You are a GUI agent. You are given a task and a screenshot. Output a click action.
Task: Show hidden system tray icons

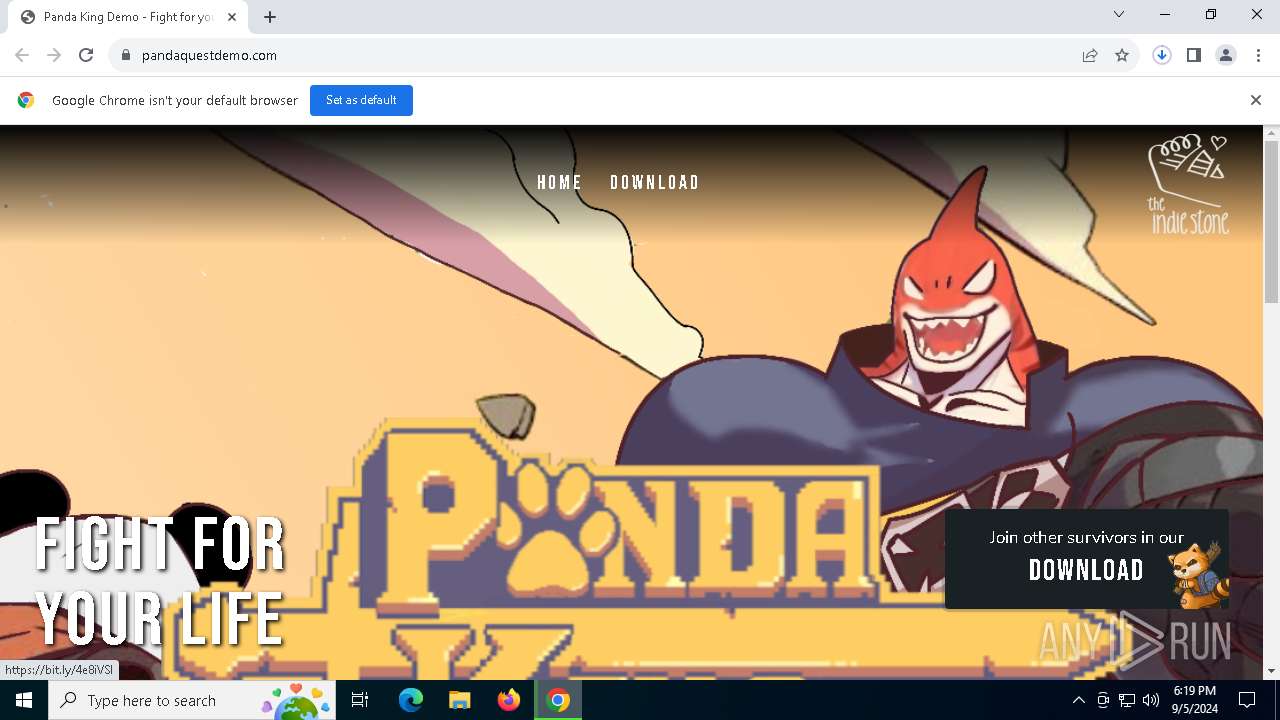coord(1078,700)
